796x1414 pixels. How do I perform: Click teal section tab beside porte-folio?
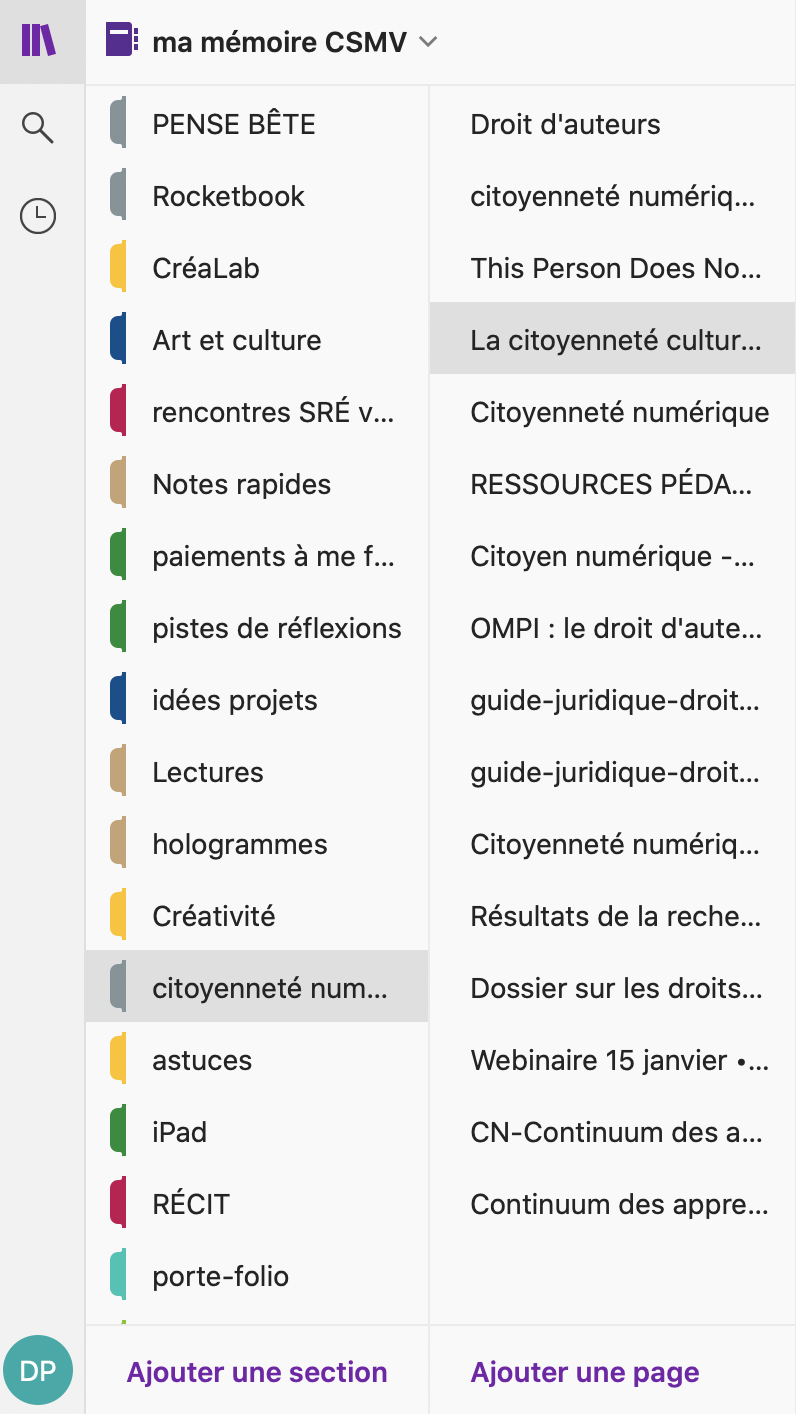point(118,1276)
